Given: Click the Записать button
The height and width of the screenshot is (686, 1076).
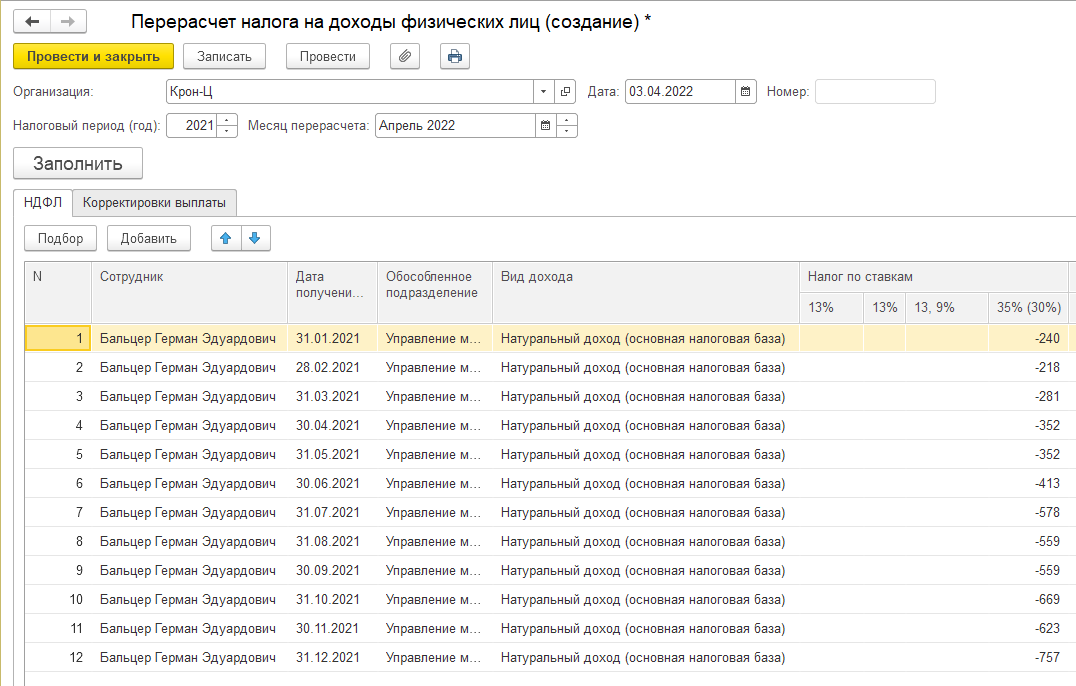Looking at the screenshot, I should click(x=224, y=57).
